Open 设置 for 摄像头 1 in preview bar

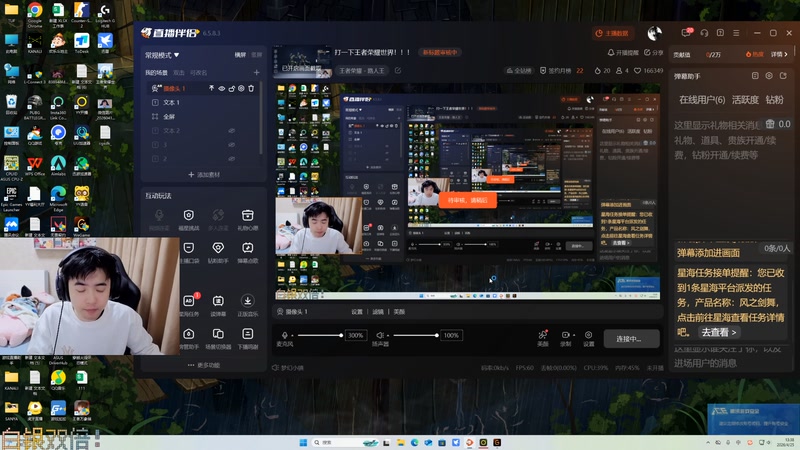point(357,312)
